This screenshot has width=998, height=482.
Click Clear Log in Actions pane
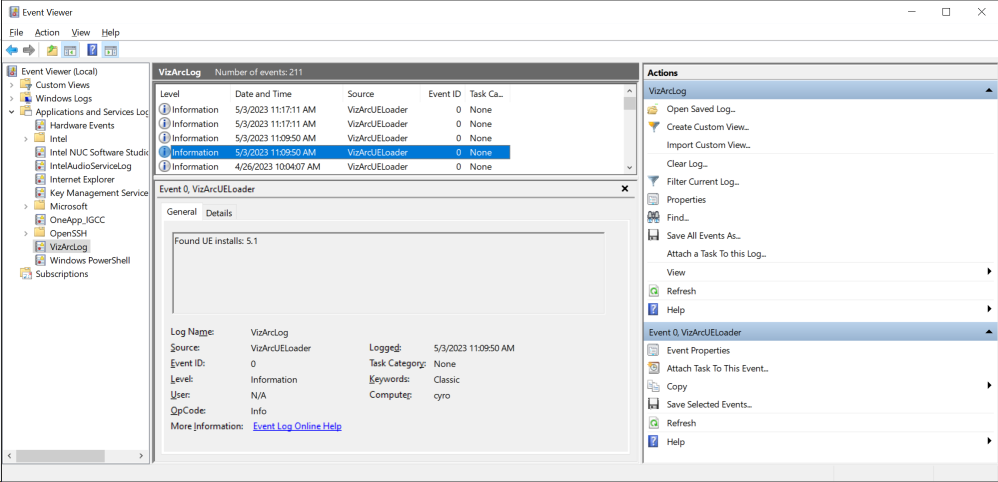[x=686, y=163]
